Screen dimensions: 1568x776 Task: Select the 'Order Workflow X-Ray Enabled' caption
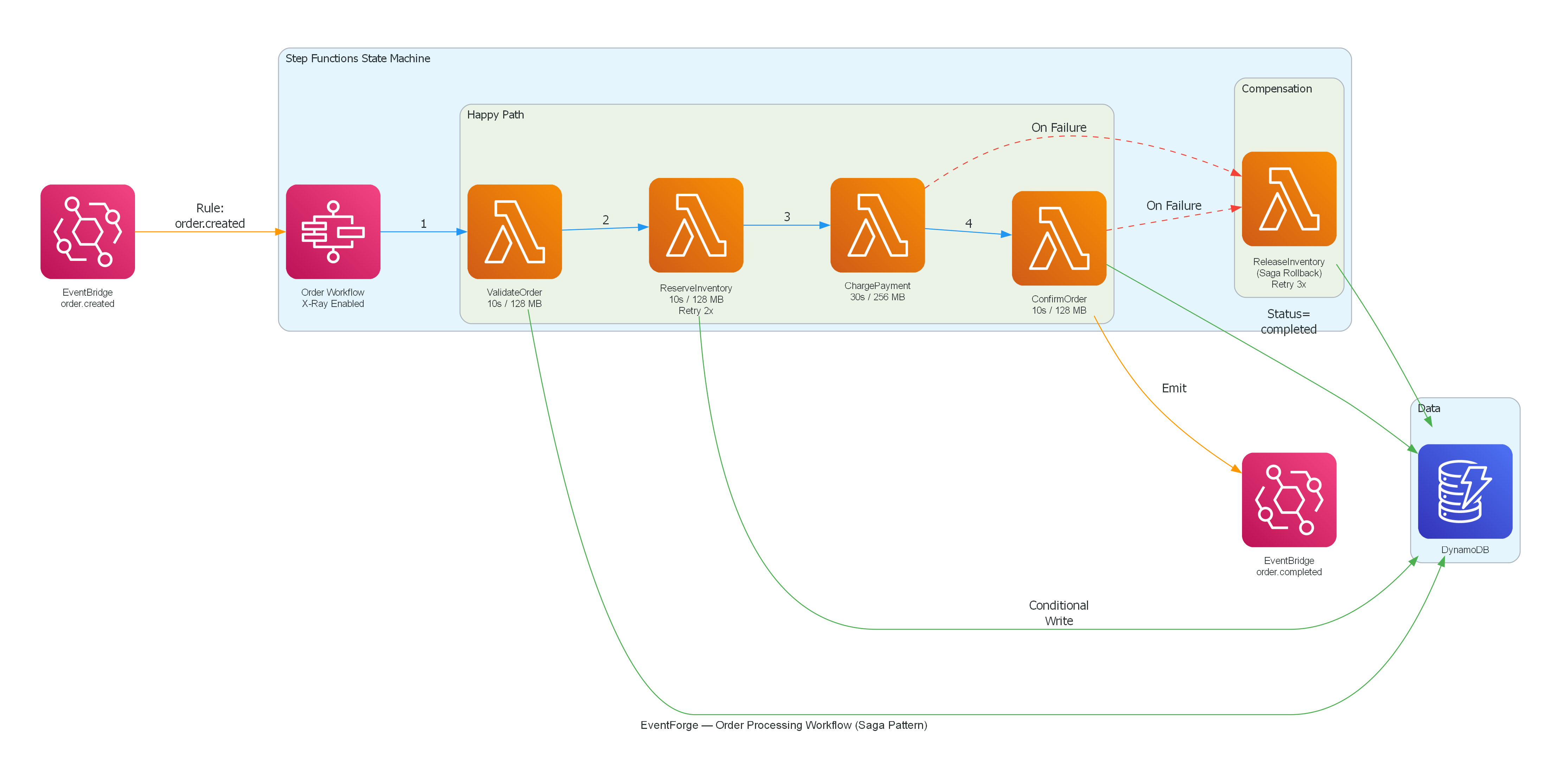coord(333,298)
